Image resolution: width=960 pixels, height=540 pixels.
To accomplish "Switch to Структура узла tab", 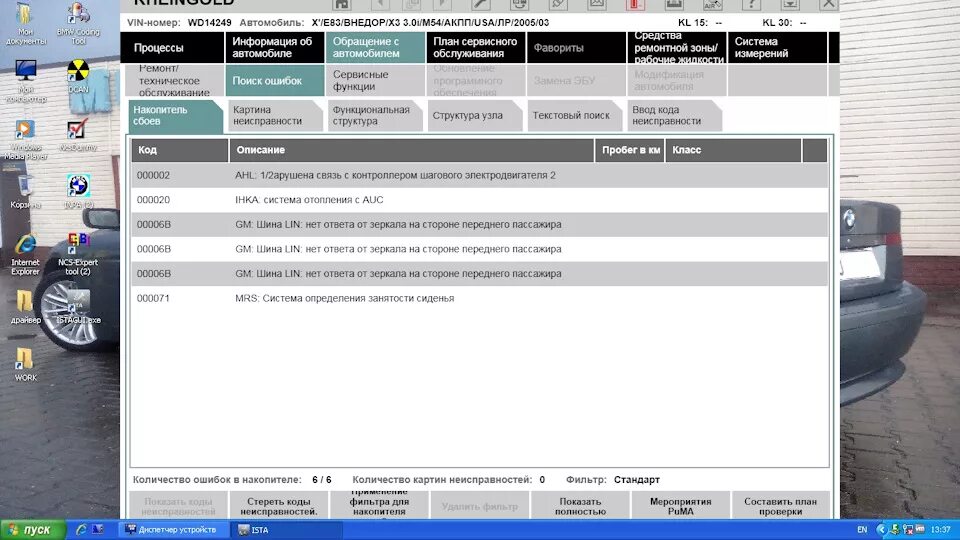I will tap(475, 116).
